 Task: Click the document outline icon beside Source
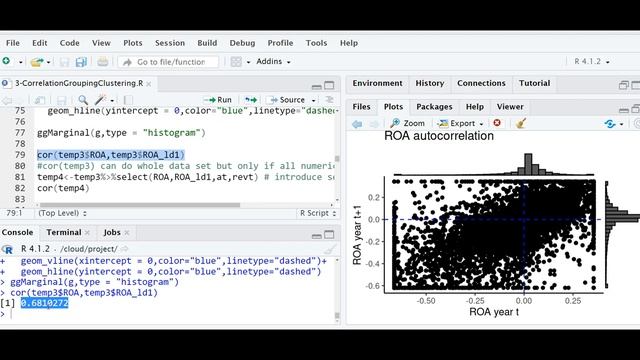[329, 100]
